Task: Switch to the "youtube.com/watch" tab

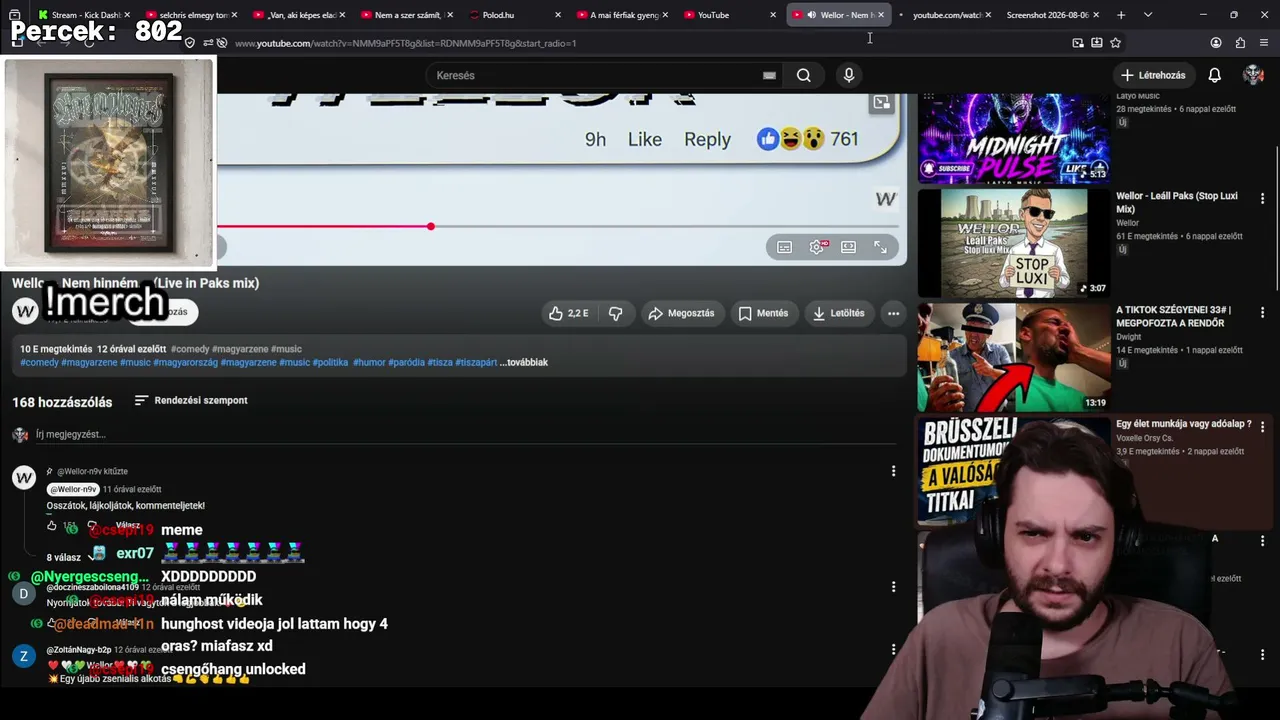Action: tap(946, 15)
